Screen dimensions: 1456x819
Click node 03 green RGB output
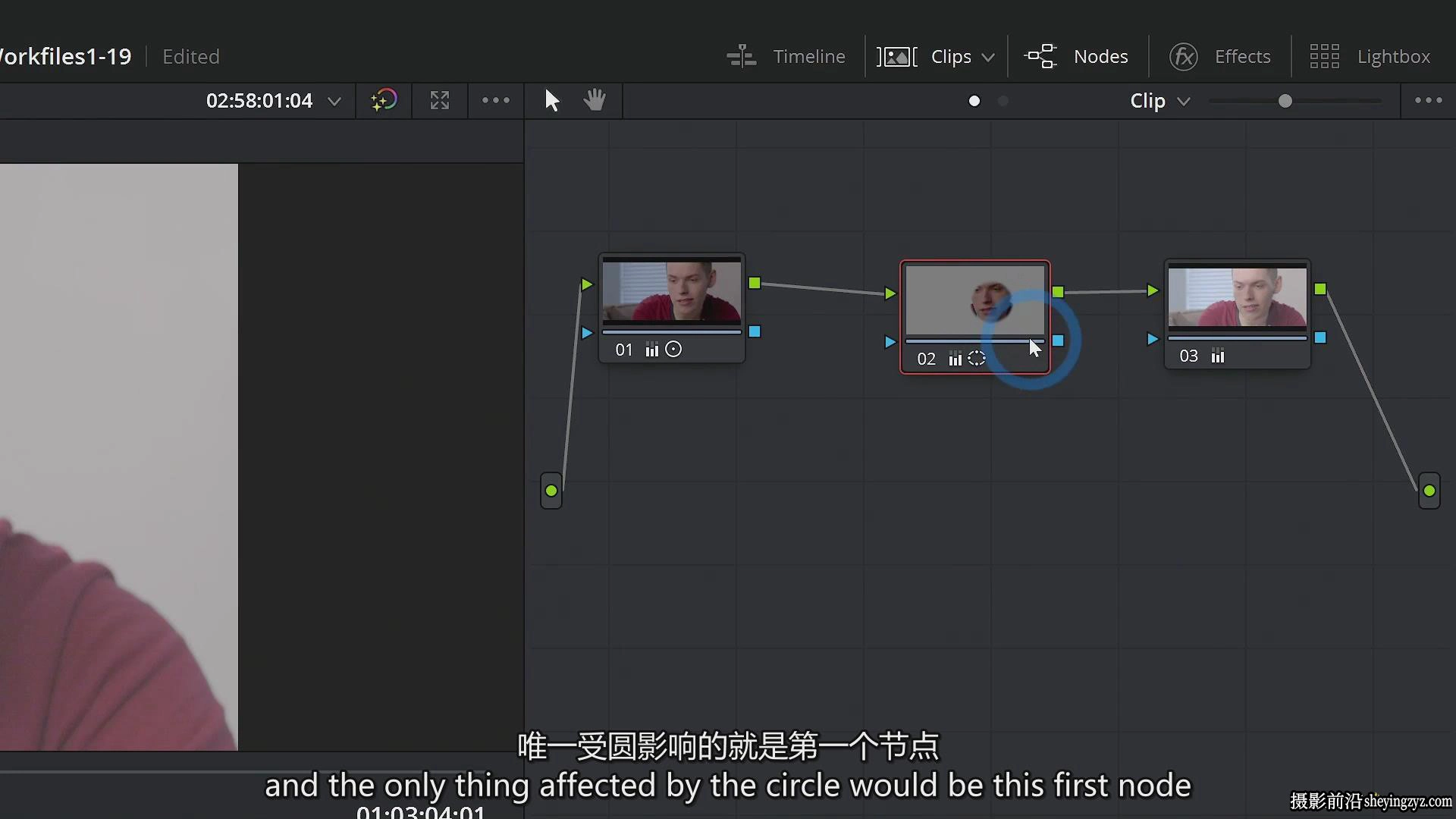click(x=1320, y=289)
